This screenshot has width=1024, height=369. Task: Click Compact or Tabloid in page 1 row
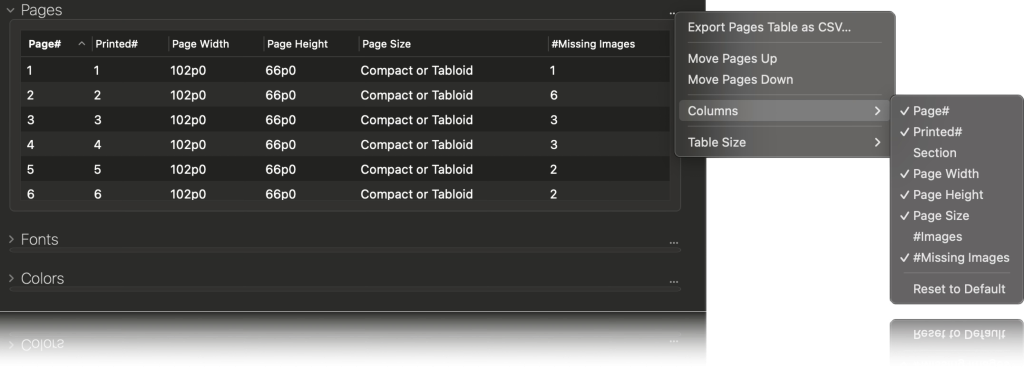pyautogui.click(x=417, y=71)
